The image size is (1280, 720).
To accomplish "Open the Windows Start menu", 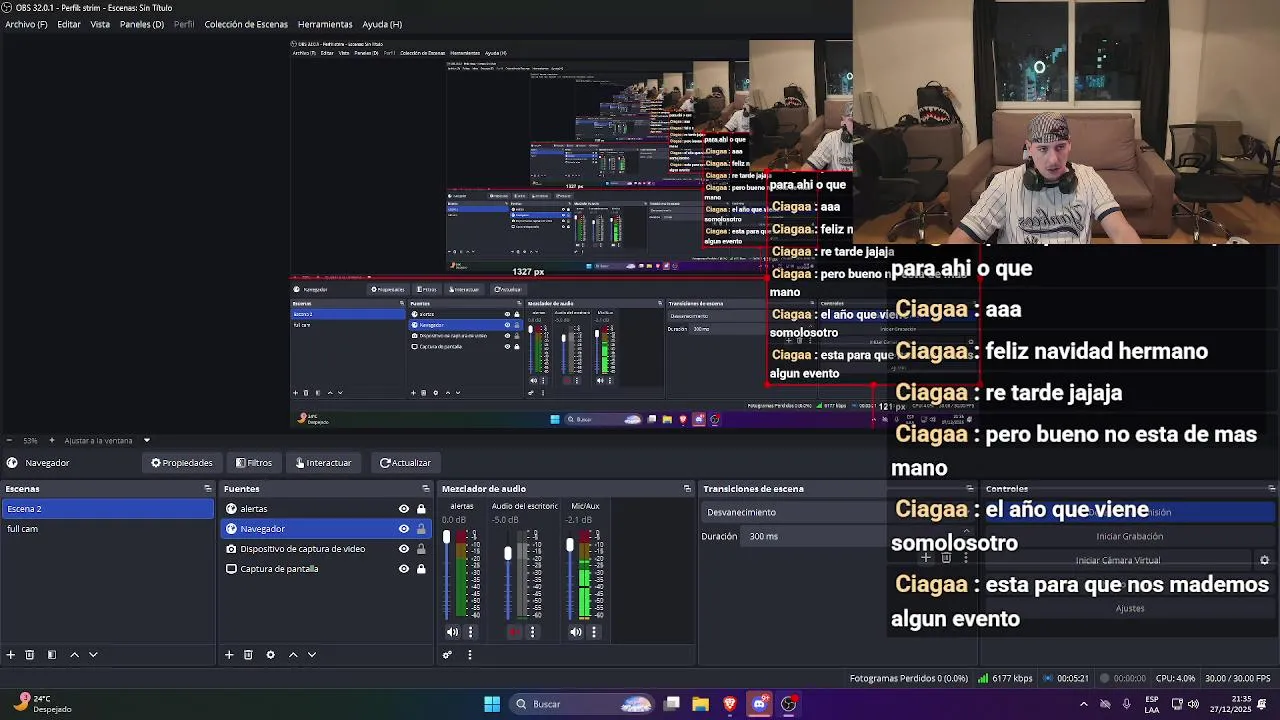I will point(492,704).
